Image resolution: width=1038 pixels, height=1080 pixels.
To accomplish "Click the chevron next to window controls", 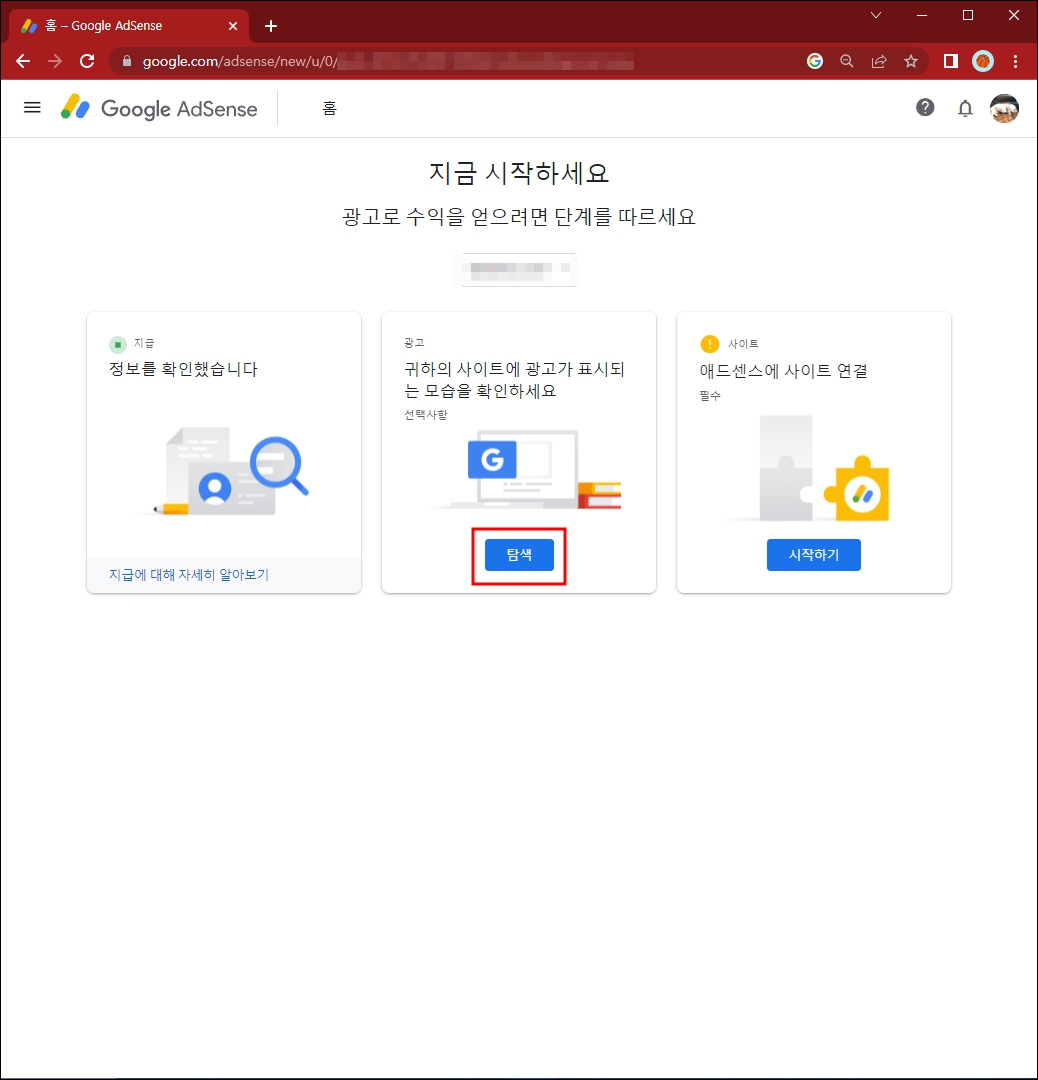I will click(x=876, y=15).
